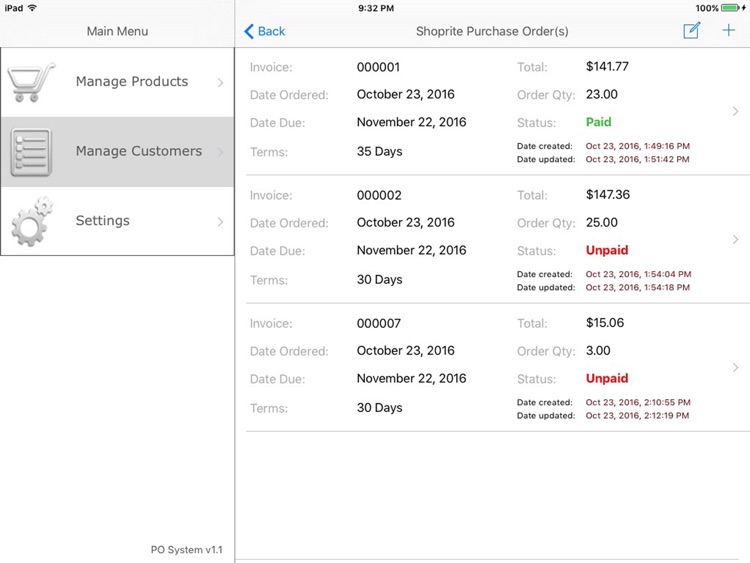
Task: Click Unpaid status of invoice 000002
Action: (x=607, y=250)
